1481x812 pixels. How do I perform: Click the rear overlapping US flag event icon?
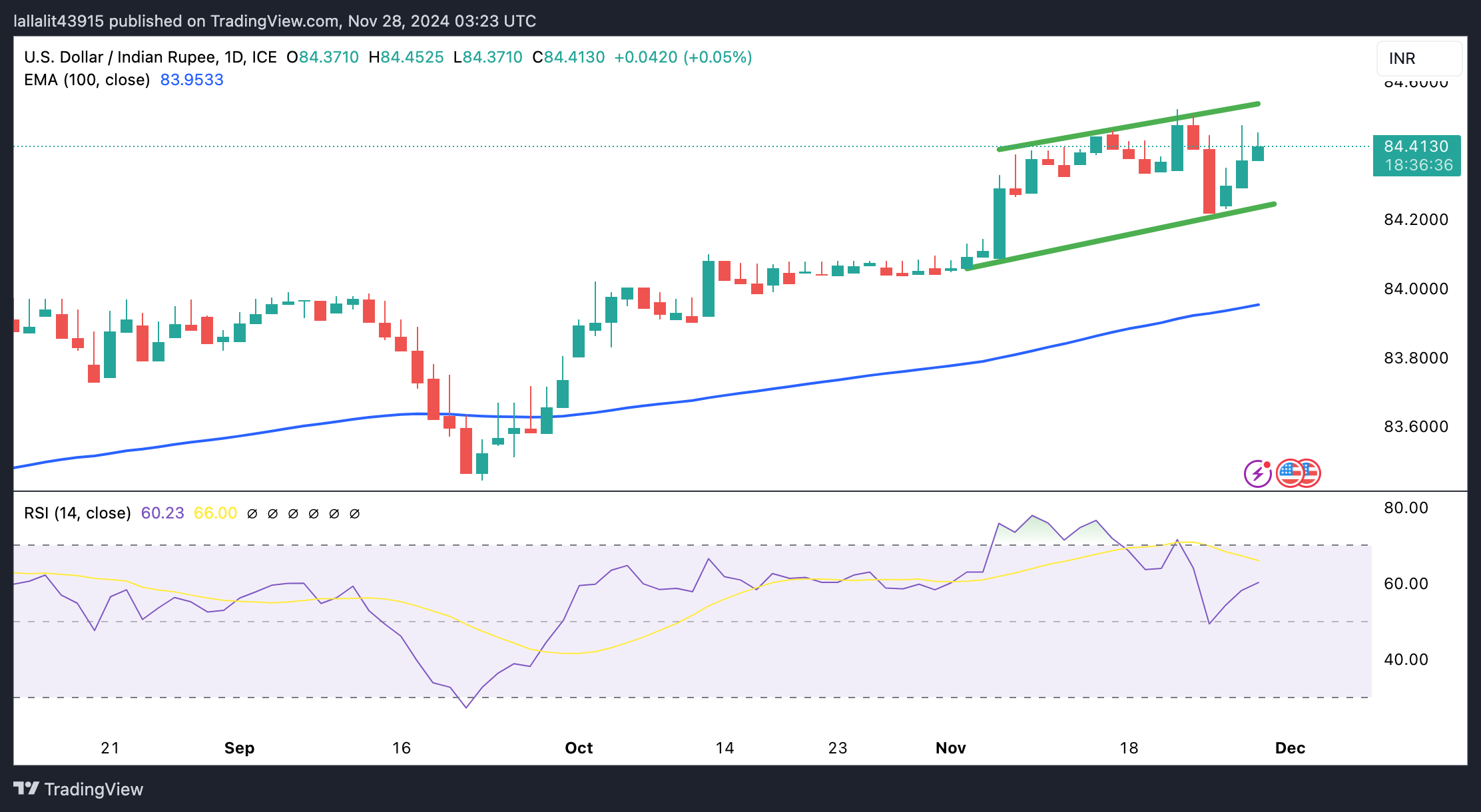click(x=1312, y=473)
